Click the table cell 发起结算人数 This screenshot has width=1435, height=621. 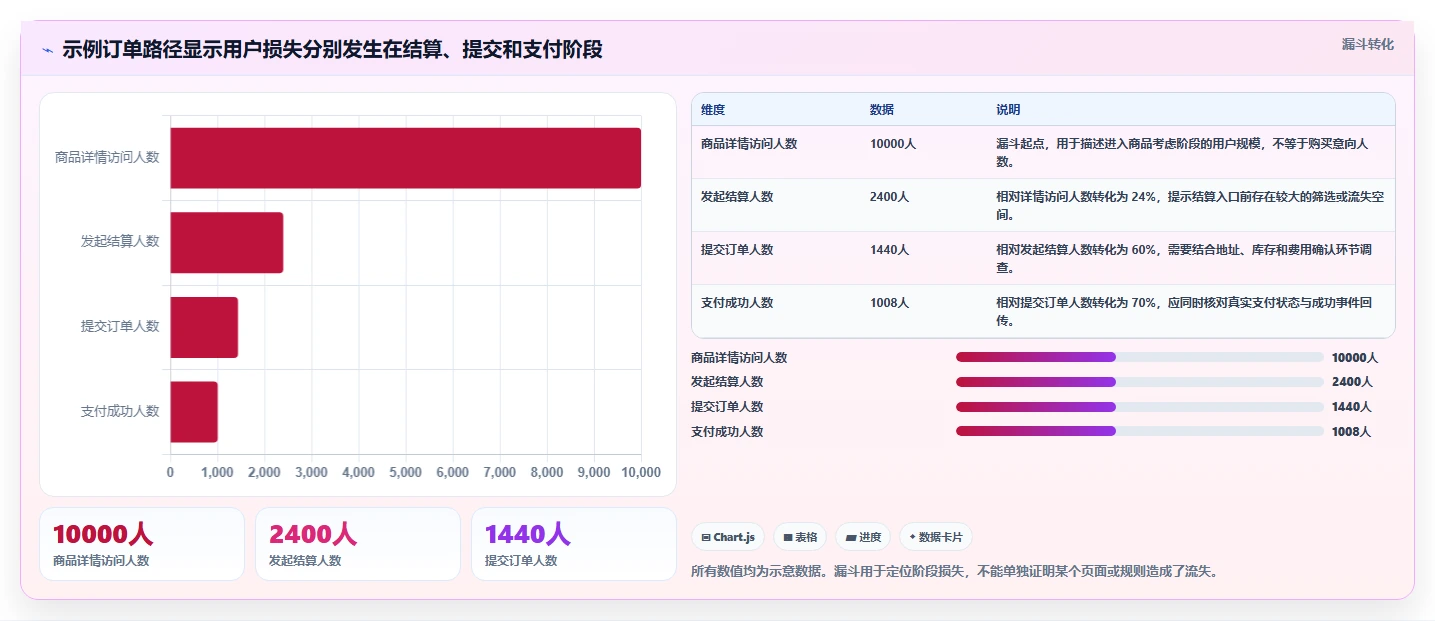click(737, 197)
